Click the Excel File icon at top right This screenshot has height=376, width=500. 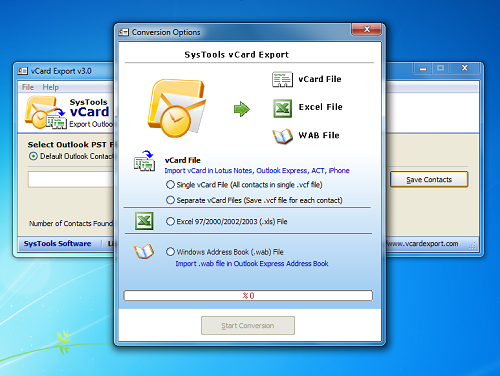click(x=283, y=108)
